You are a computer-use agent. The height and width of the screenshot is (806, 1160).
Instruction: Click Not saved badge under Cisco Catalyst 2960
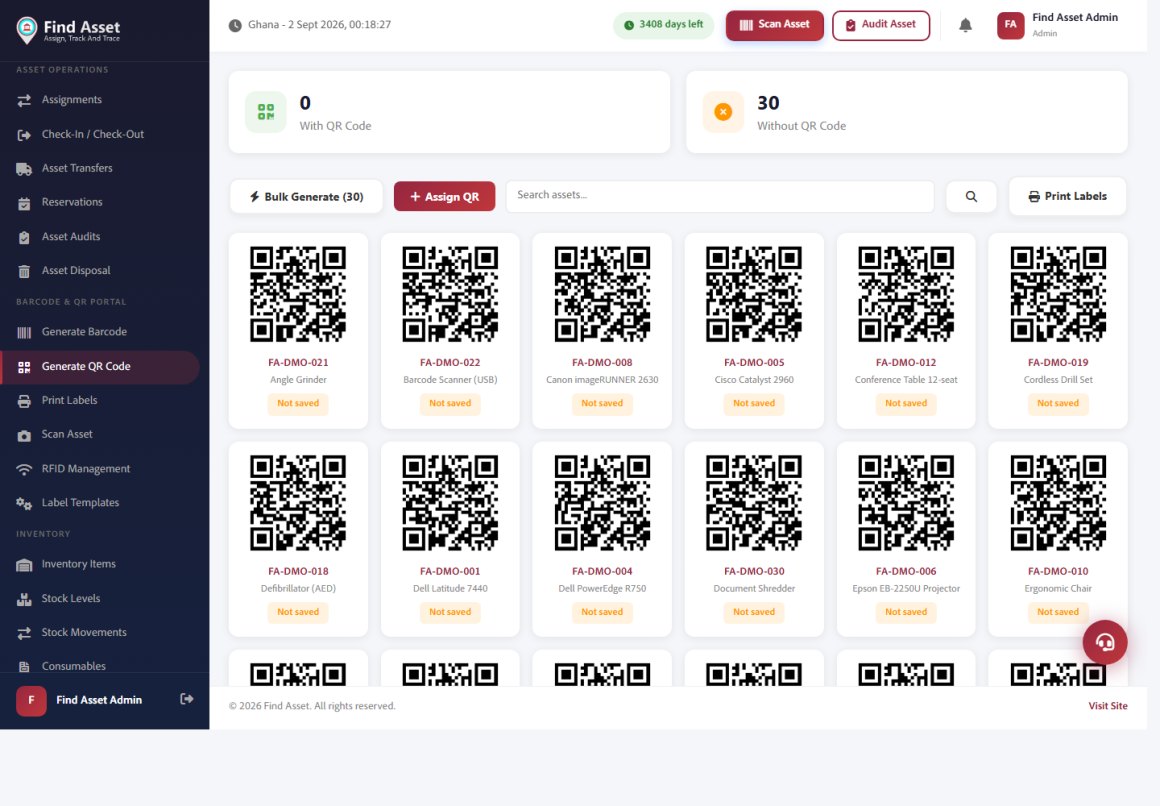(x=754, y=403)
